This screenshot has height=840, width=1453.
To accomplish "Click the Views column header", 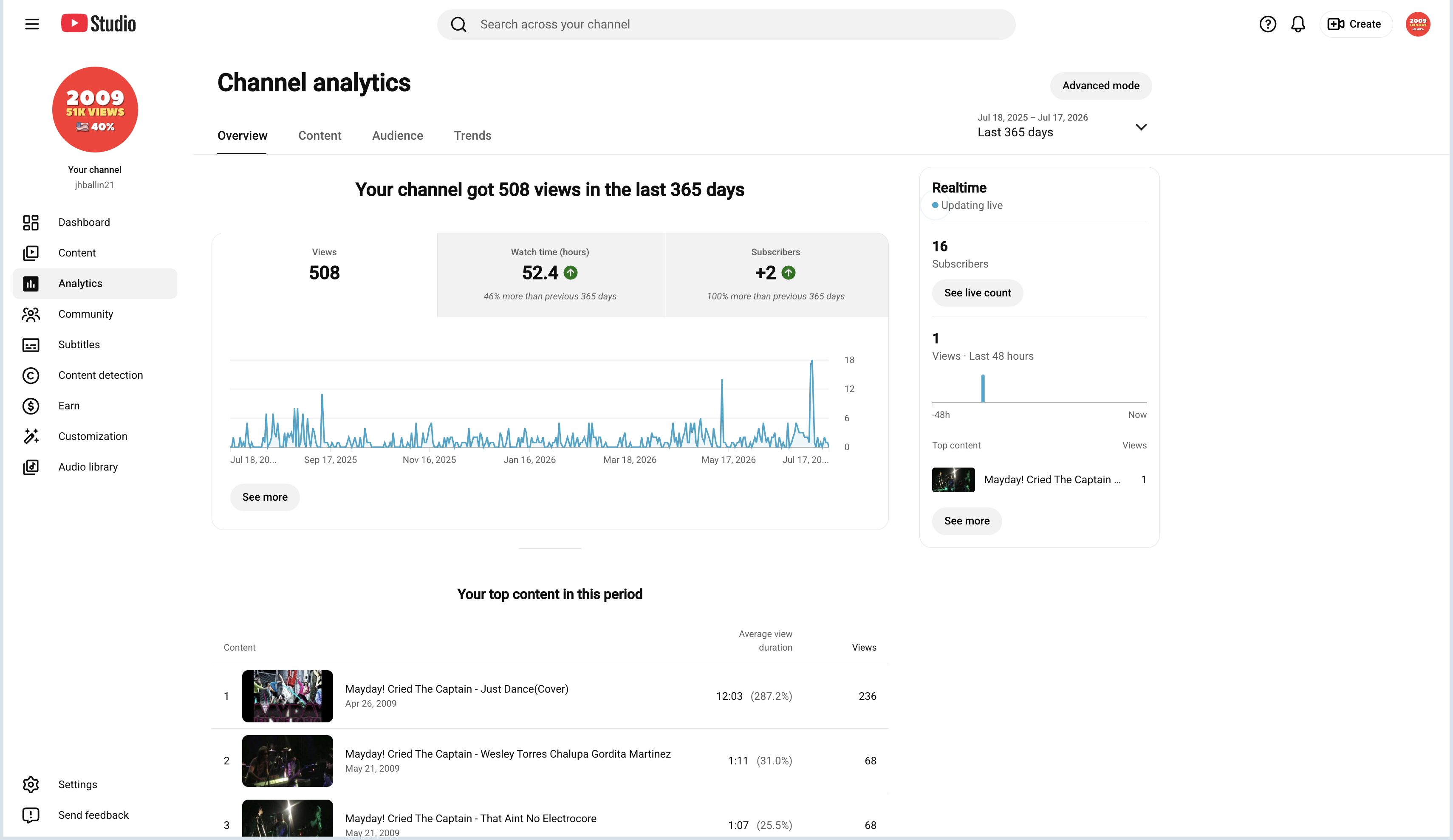I will (864, 648).
